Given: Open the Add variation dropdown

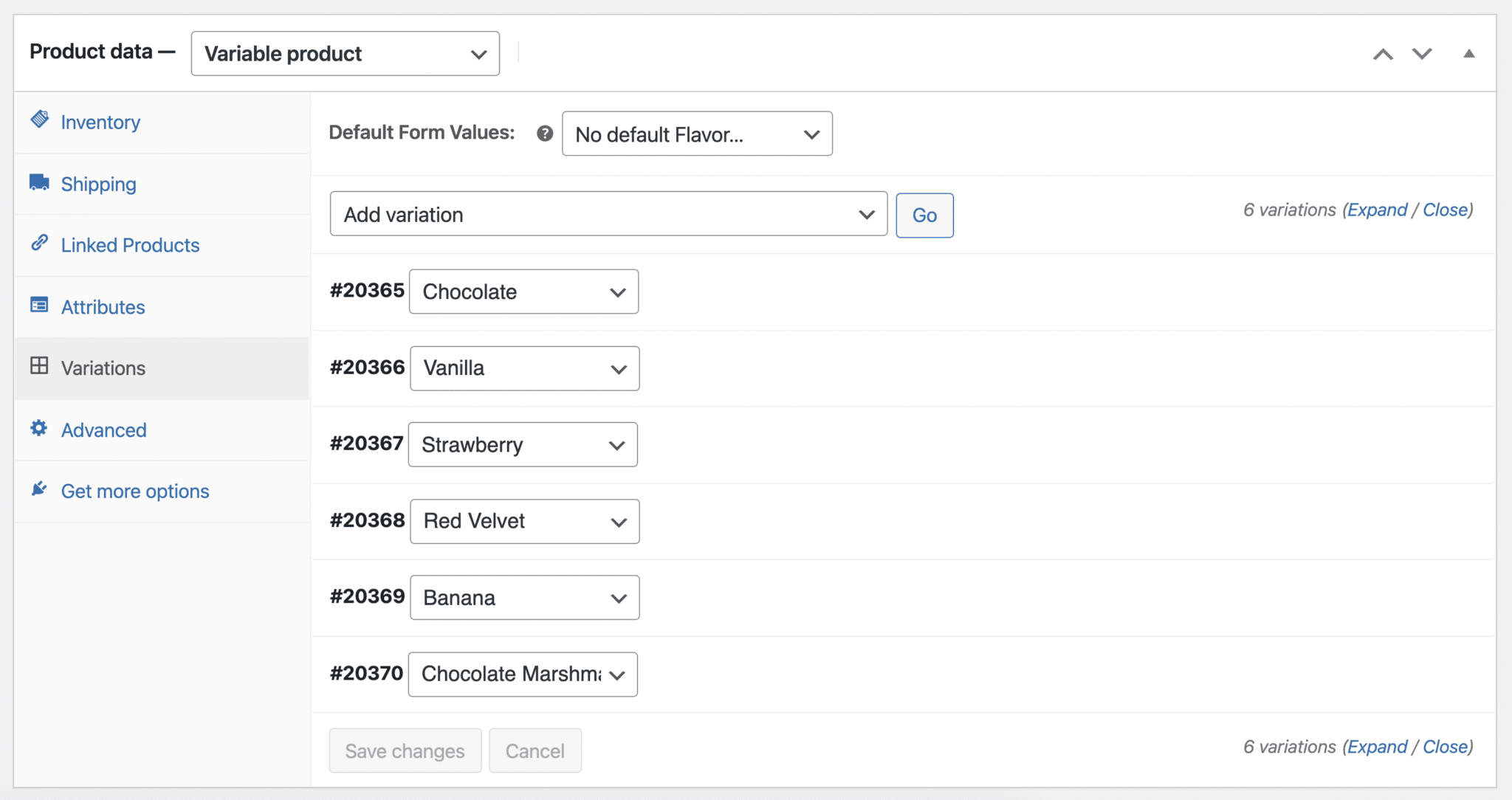Looking at the screenshot, I should [x=608, y=215].
